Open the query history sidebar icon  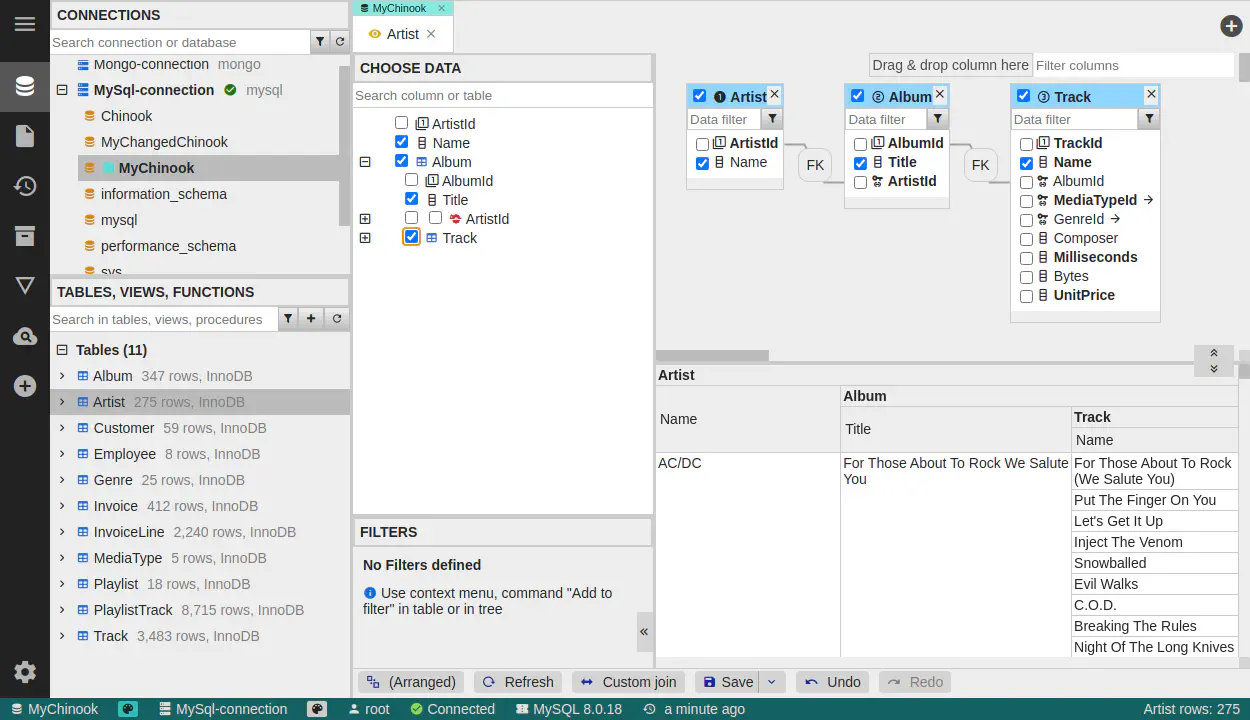(25, 186)
